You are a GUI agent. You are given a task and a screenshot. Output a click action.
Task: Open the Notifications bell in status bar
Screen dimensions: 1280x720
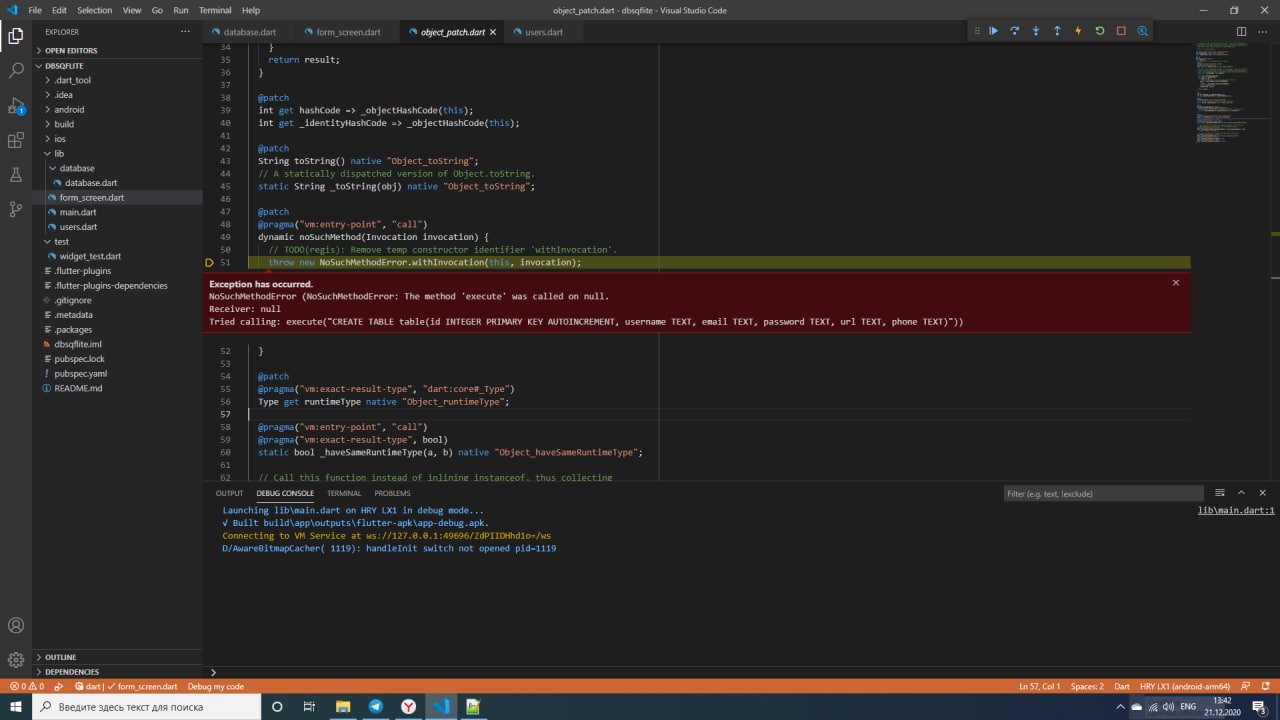(x=1267, y=687)
